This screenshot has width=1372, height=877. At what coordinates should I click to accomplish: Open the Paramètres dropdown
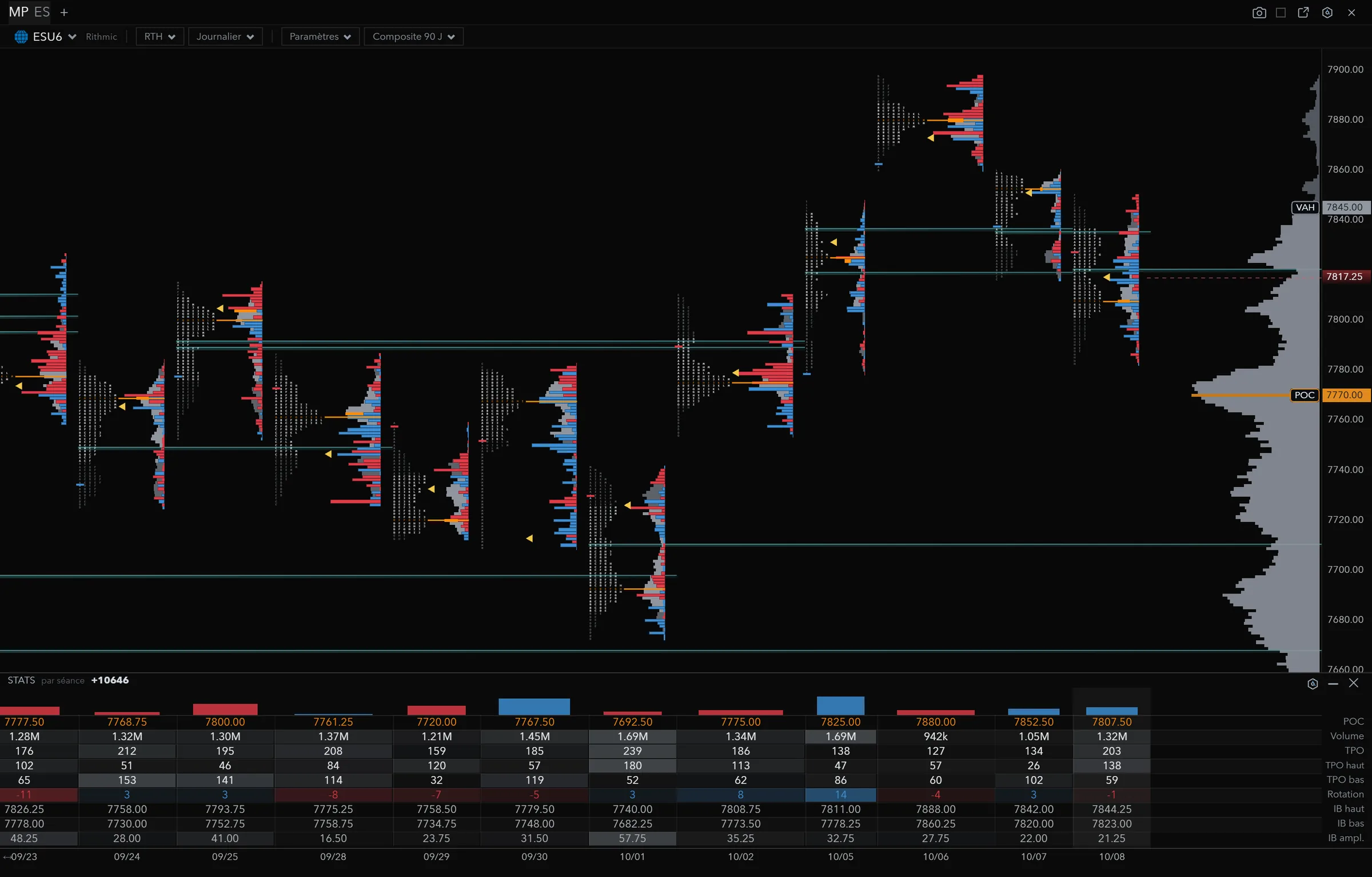(x=320, y=37)
